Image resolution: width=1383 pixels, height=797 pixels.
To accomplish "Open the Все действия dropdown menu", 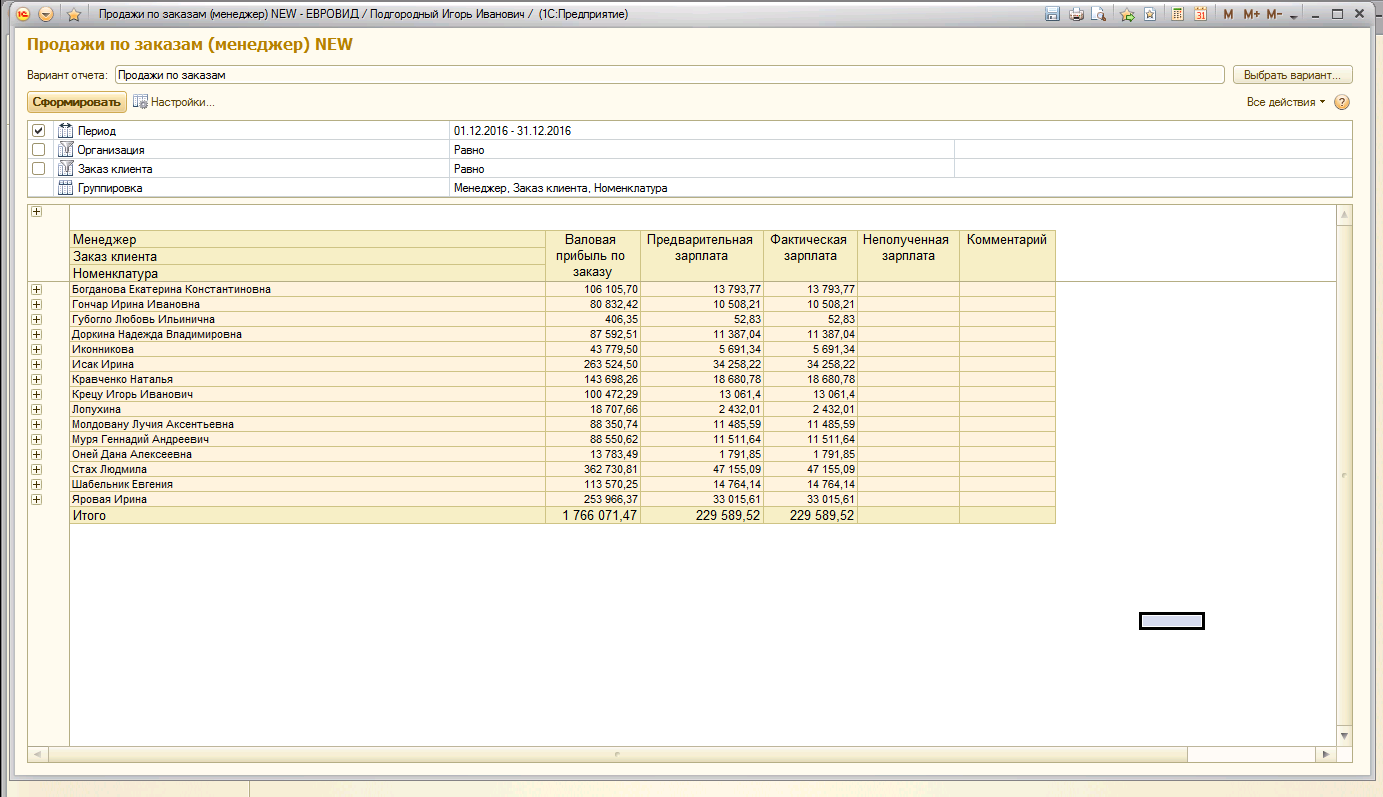I will point(1285,102).
